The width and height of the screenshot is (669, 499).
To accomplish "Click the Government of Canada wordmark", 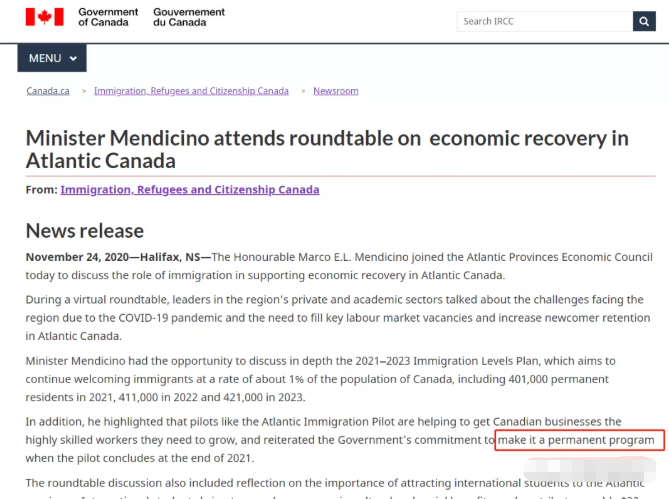I will tap(108, 17).
